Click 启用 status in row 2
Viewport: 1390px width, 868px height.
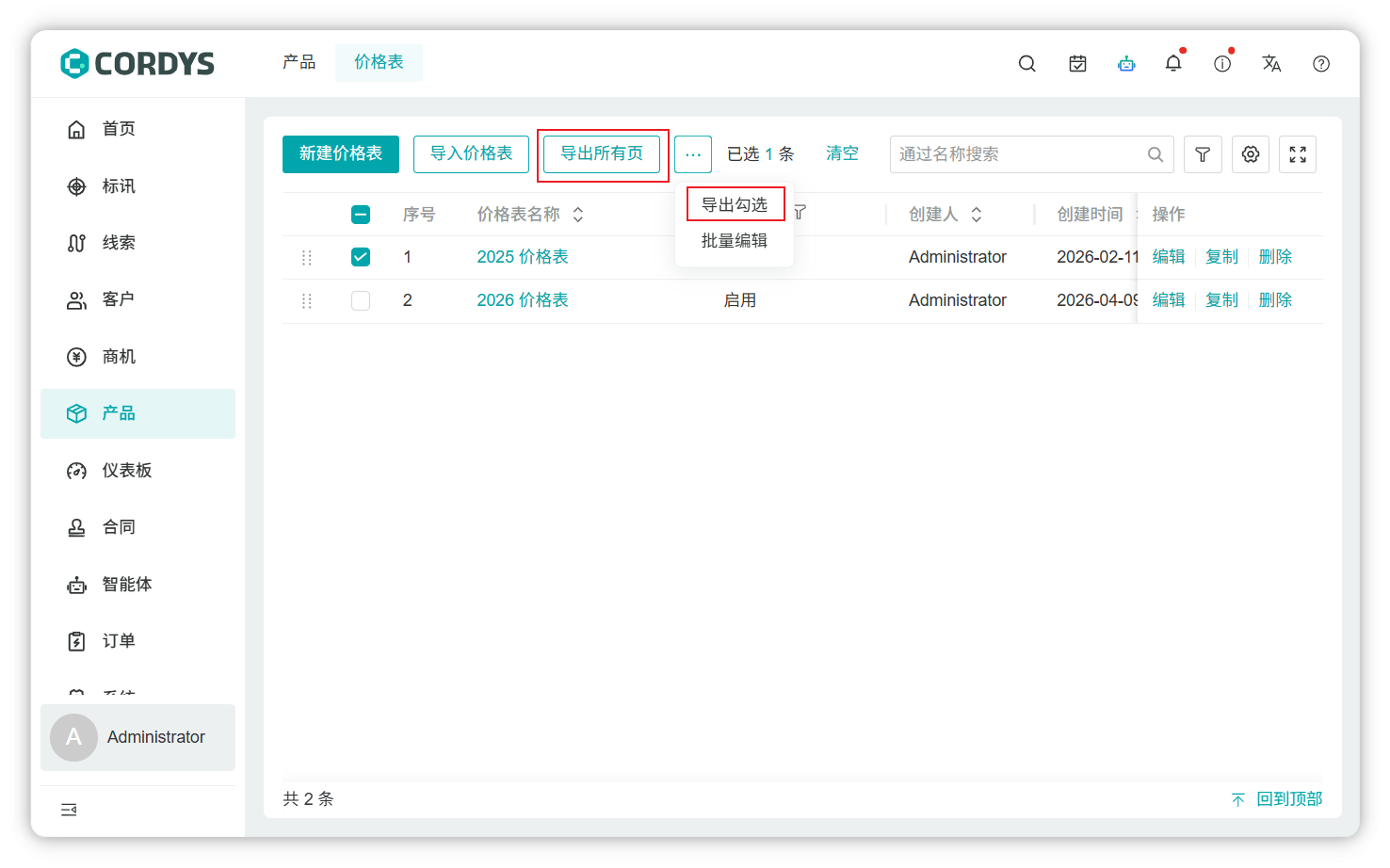tap(740, 300)
